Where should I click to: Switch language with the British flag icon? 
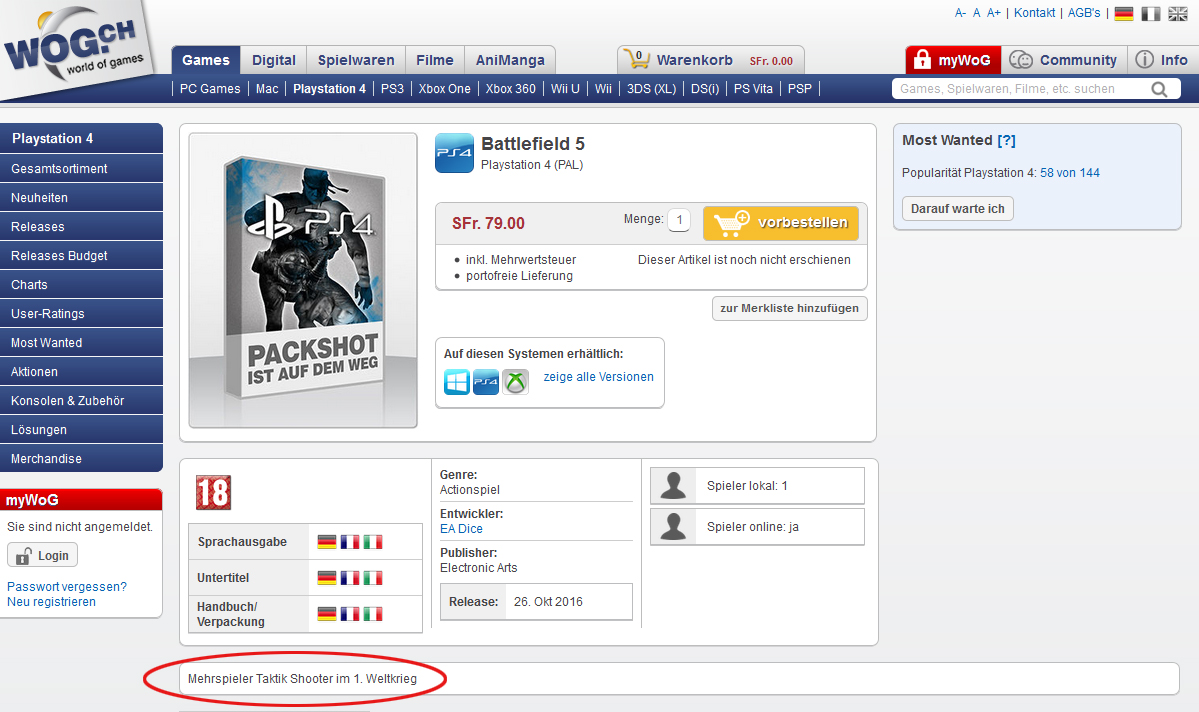point(1177,13)
